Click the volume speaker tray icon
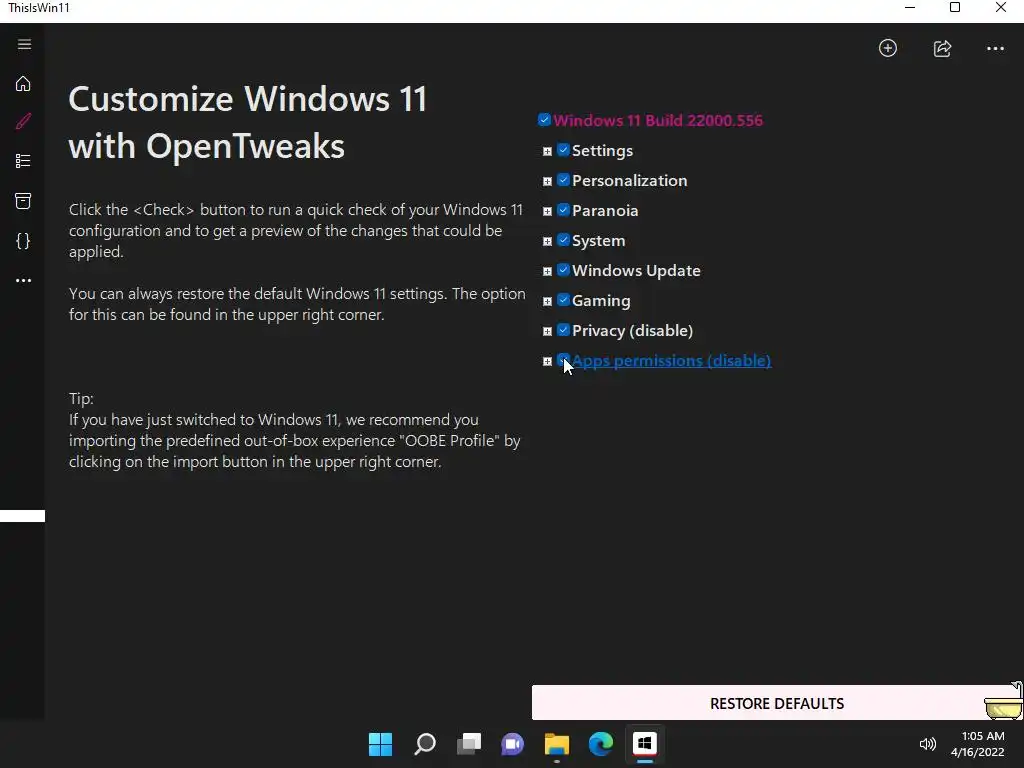Image resolution: width=1024 pixels, height=768 pixels. [x=927, y=744]
